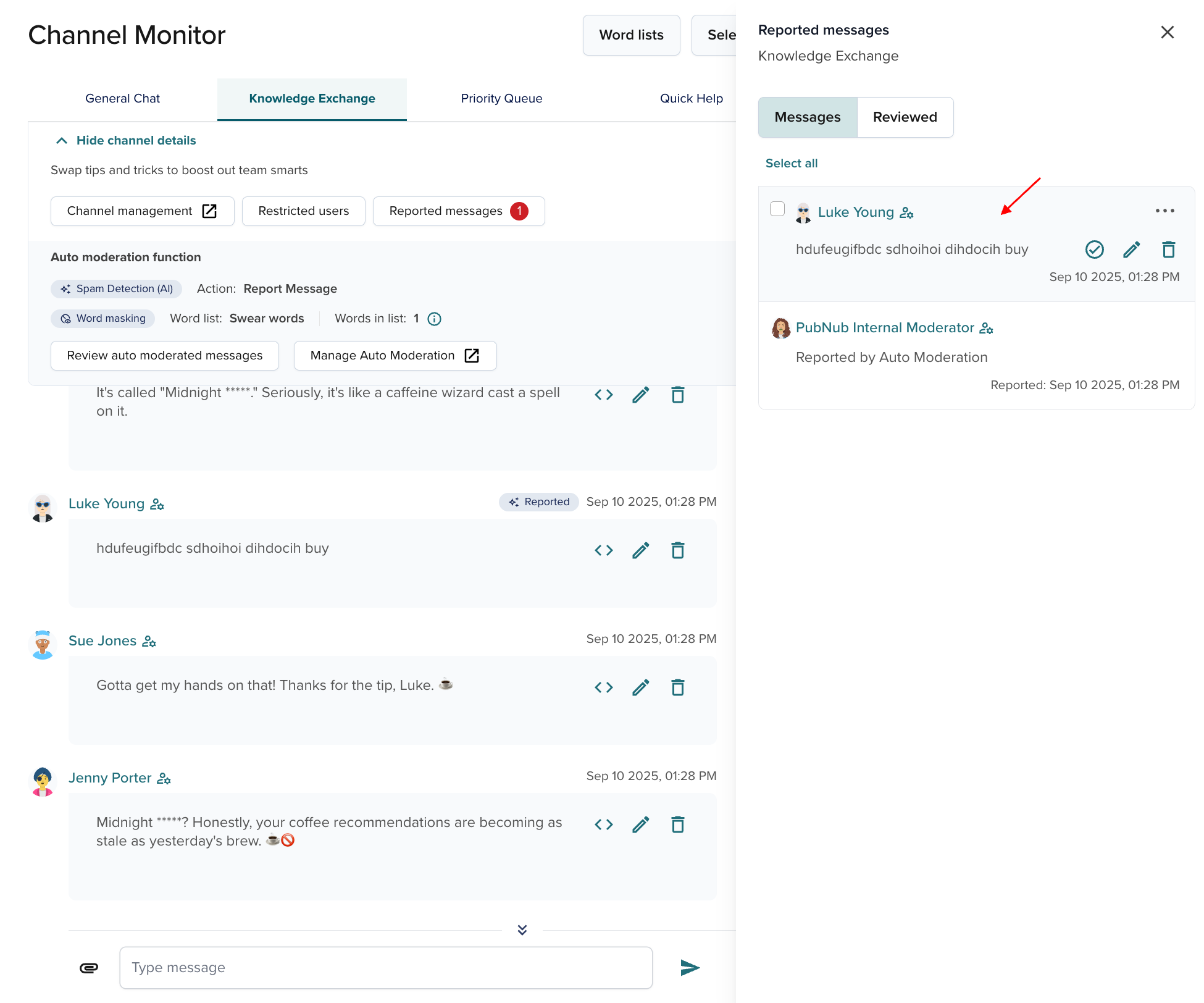Send the message with the arrow icon
Viewport: 1204px width, 1003px height.
coord(690,968)
